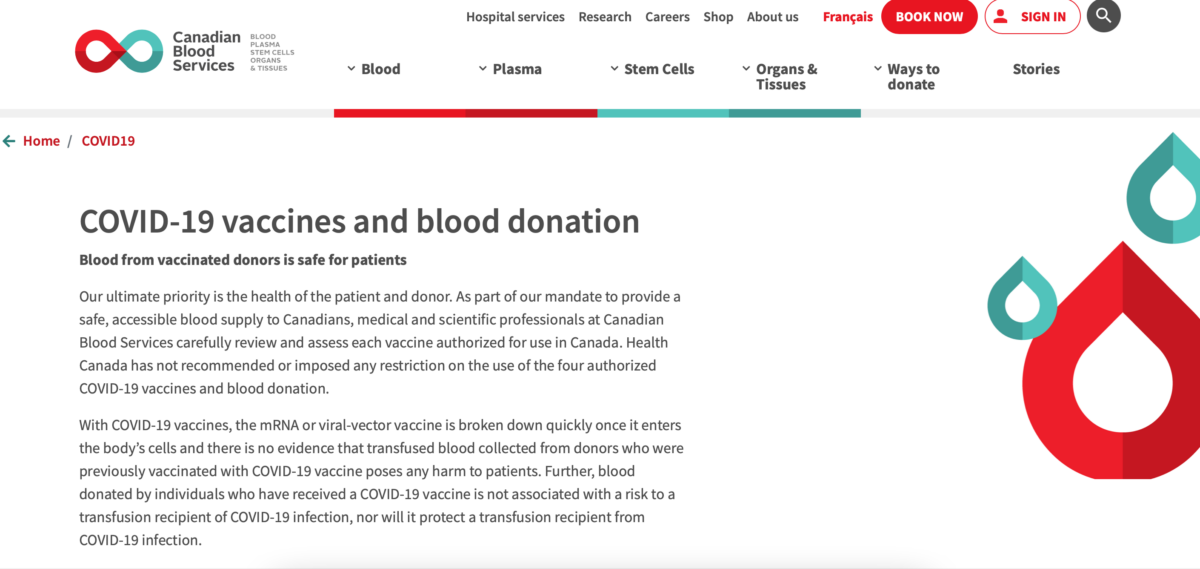Expand the Organs & Tissues menu
Image resolution: width=1200 pixels, height=569 pixels.
tap(780, 77)
